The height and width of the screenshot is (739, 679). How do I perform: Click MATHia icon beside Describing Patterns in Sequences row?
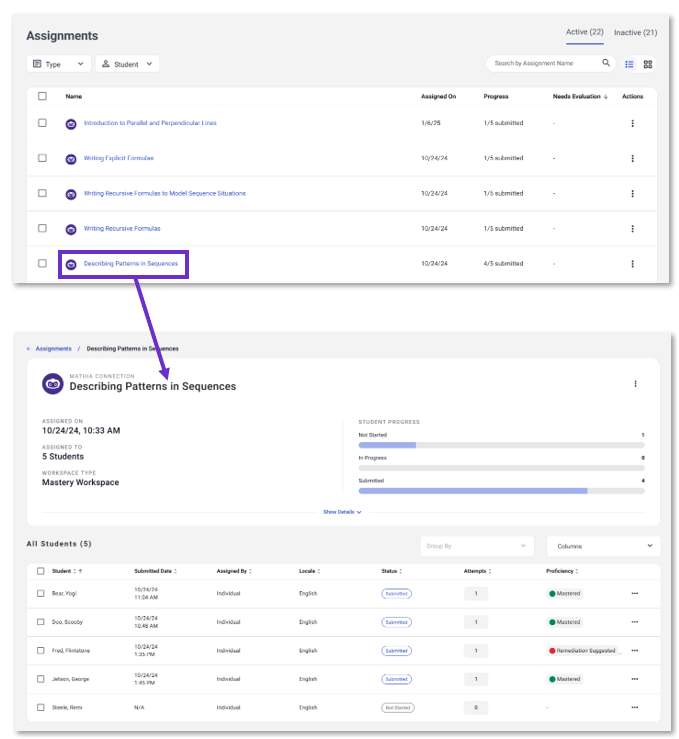(71, 264)
